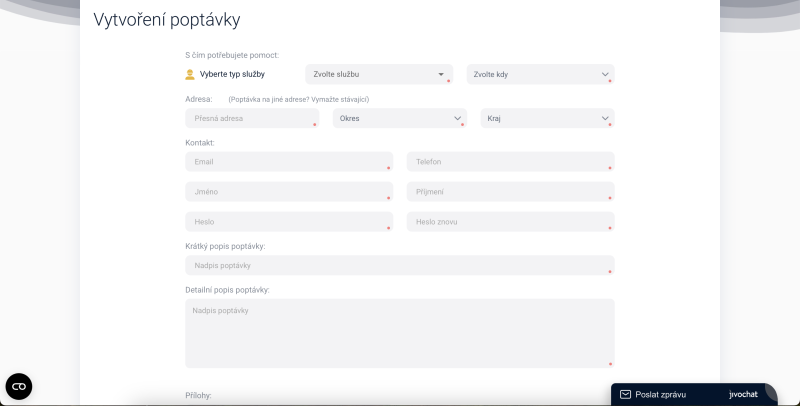Open the Okres dropdown
The height and width of the screenshot is (406, 800).
[x=399, y=118]
